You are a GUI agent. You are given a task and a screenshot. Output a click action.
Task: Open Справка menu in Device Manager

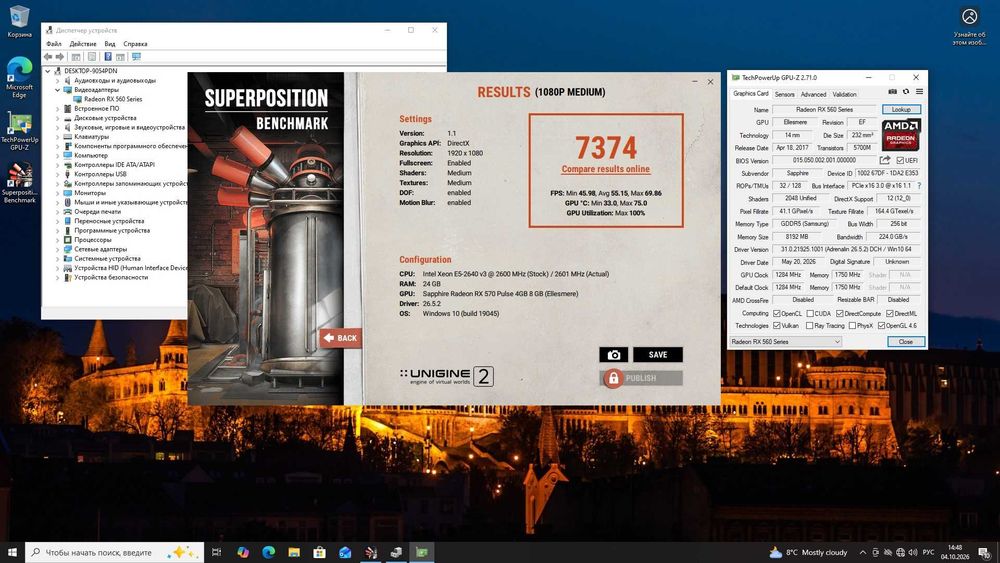coord(135,44)
